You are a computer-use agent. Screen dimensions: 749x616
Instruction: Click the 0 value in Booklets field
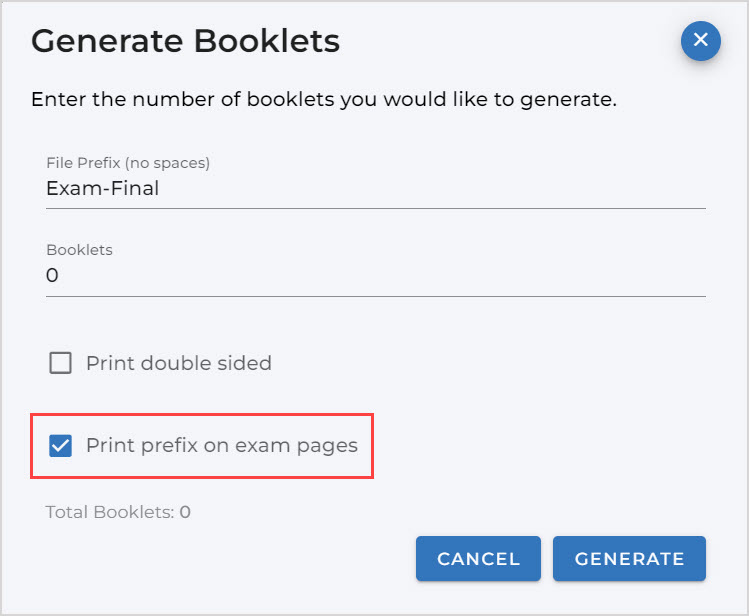click(53, 276)
